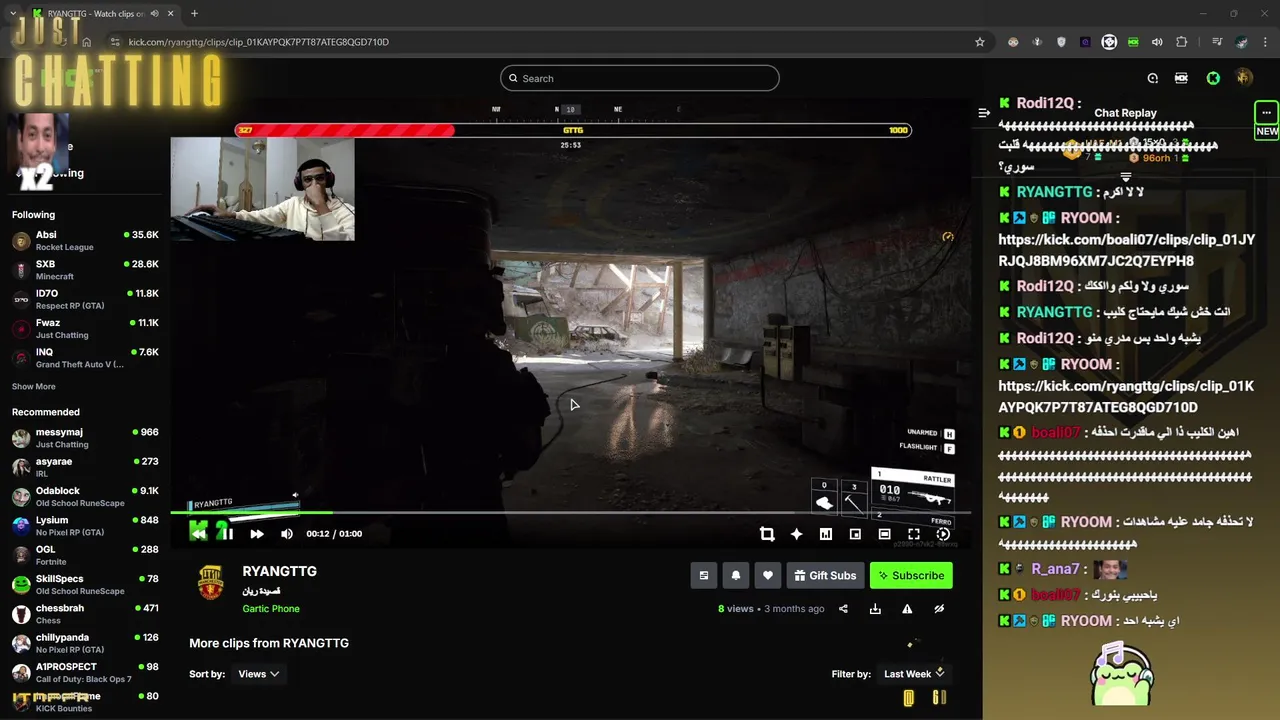Click the R_ana7 username in chat
The height and width of the screenshot is (720, 1280).
coord(1055,569)
